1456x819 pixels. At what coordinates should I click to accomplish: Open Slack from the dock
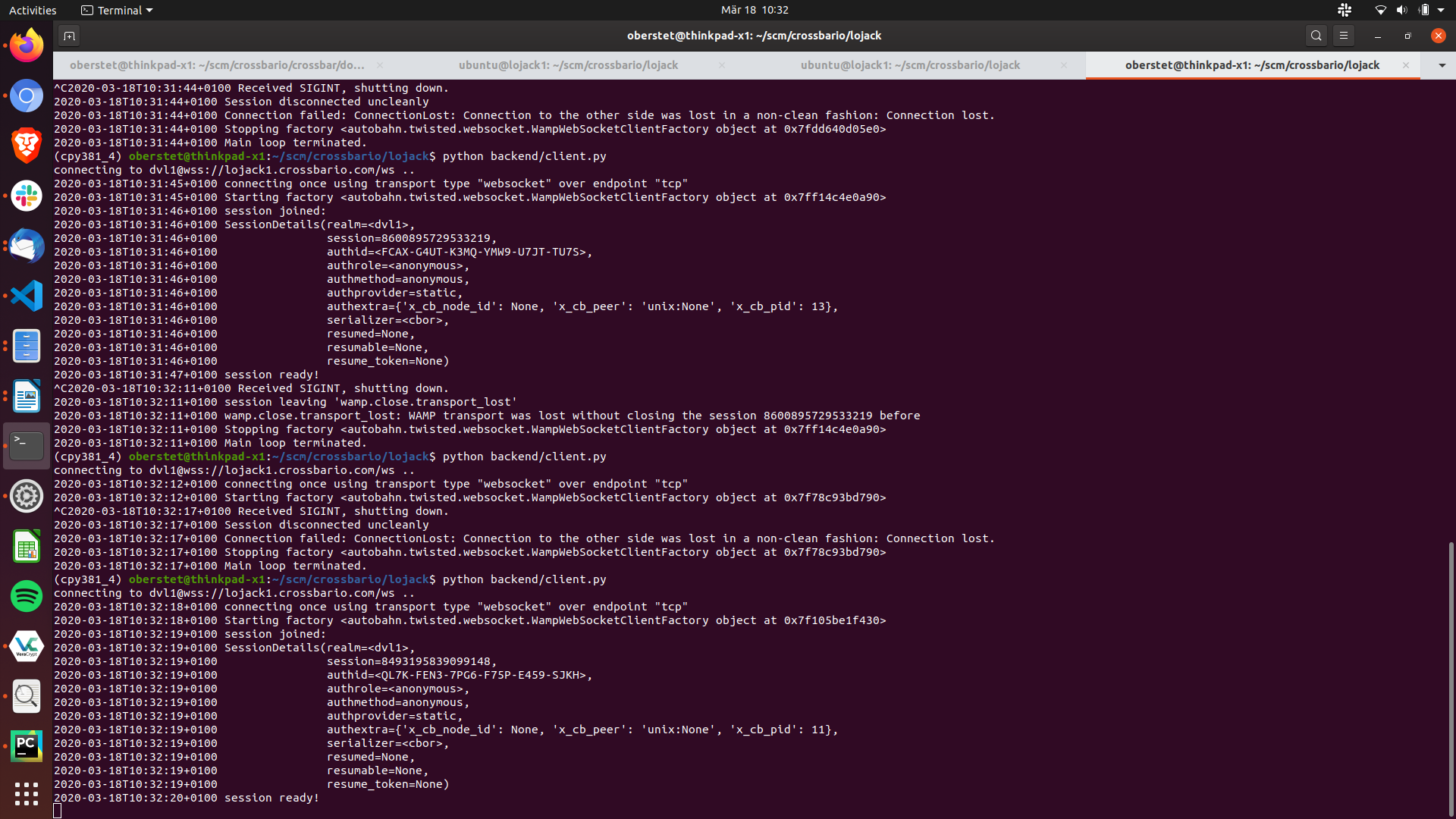click(27, 196)
